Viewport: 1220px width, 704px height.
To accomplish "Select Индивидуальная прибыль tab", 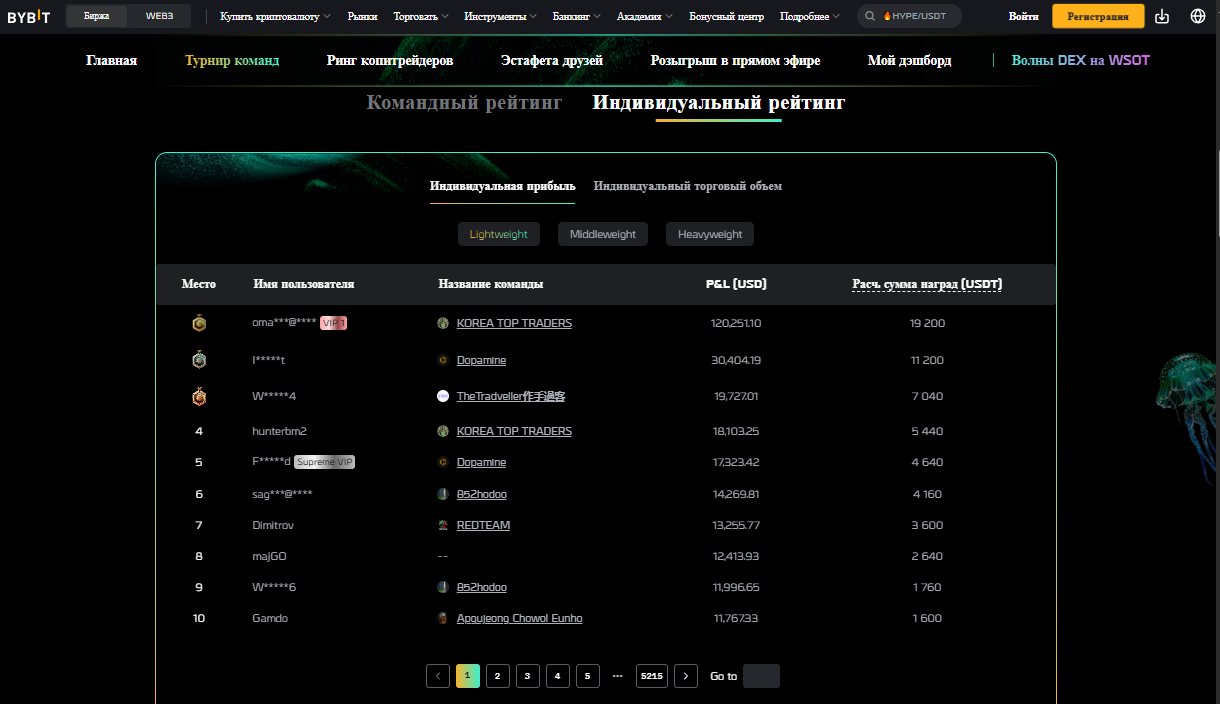I will (x=503, y=186).
